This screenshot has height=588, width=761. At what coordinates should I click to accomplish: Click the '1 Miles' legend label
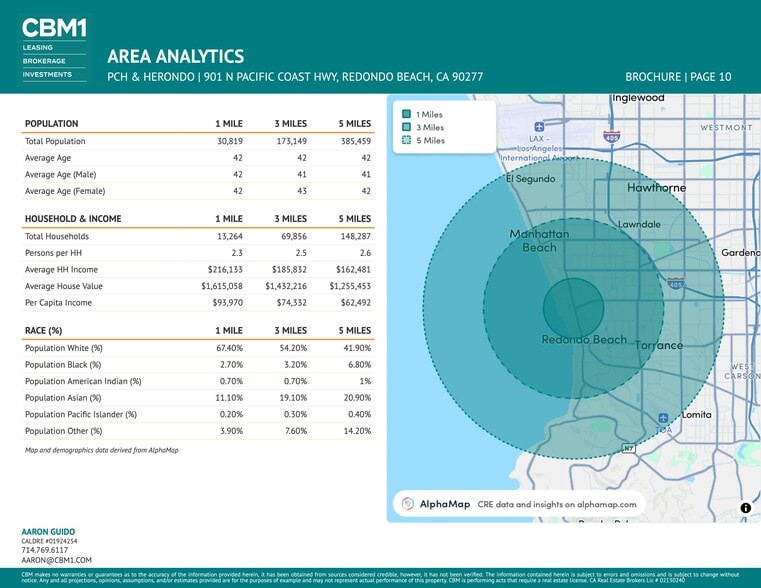click(x=430, y=114)
